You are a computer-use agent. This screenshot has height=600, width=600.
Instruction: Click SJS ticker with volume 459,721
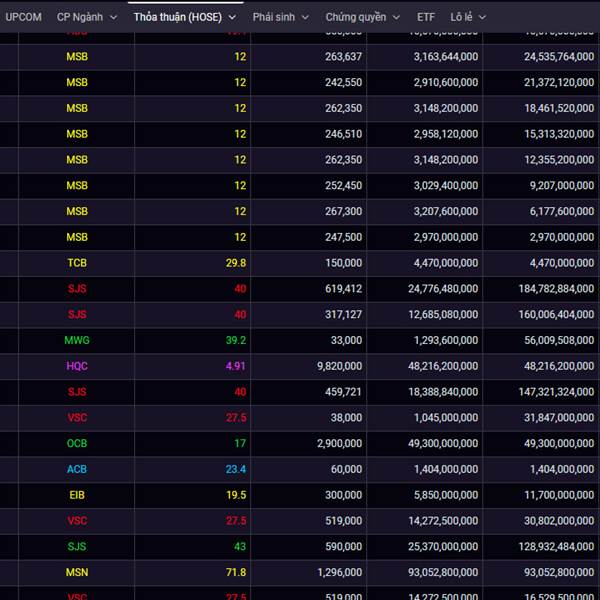(x=77, y=392)
